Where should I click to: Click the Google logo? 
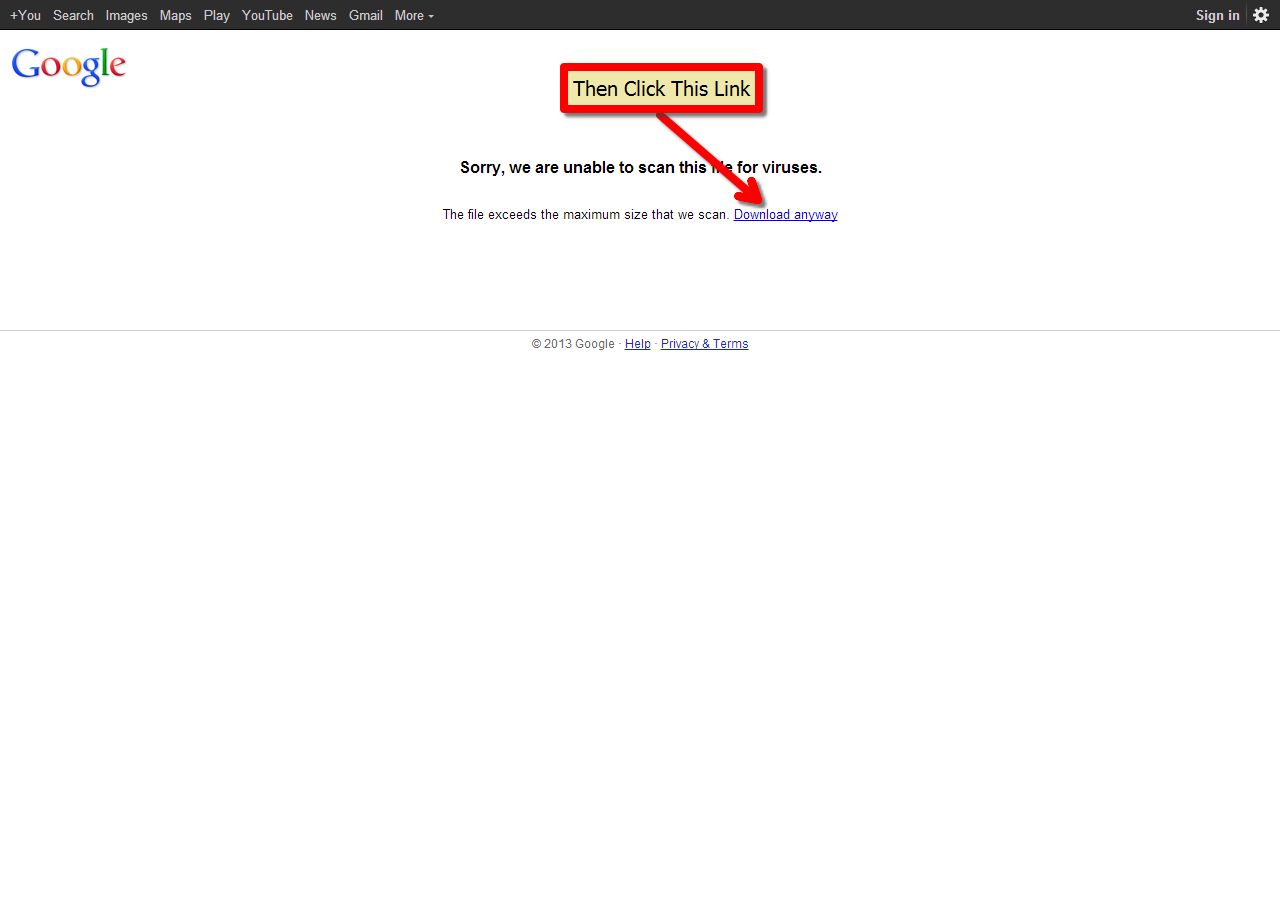point(69,66)
